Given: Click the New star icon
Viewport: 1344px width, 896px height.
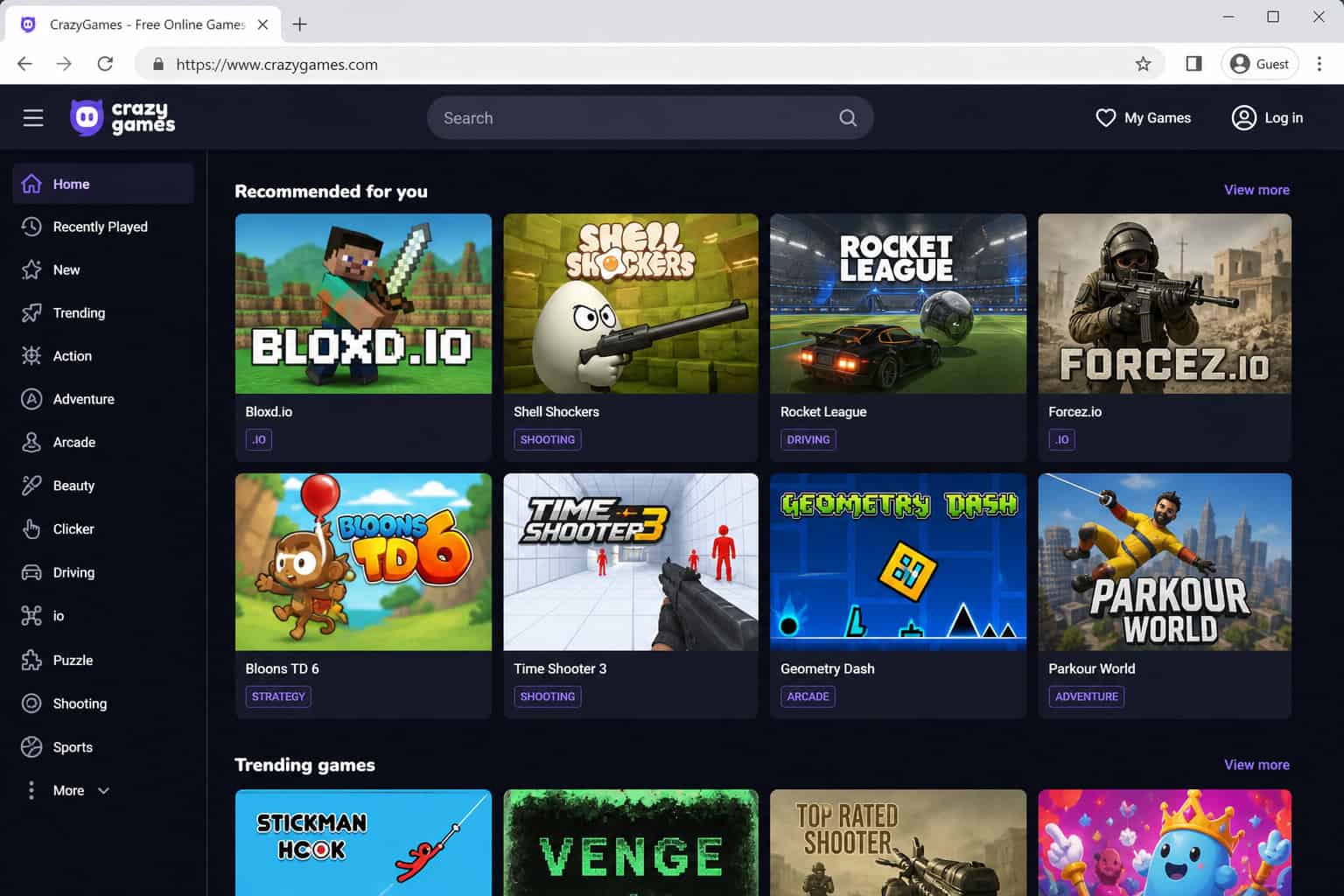Looking at the screenshot, I should click(x=31, y=269).
